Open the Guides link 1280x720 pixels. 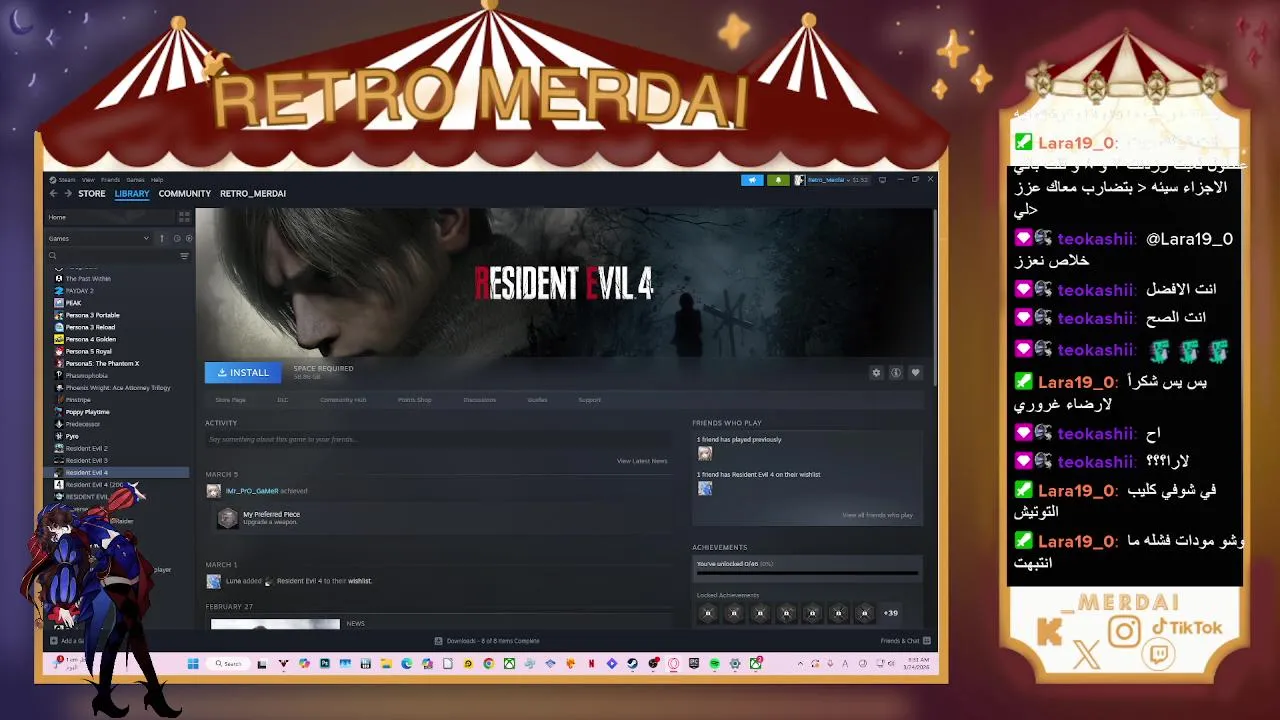[x=538, y=400]
